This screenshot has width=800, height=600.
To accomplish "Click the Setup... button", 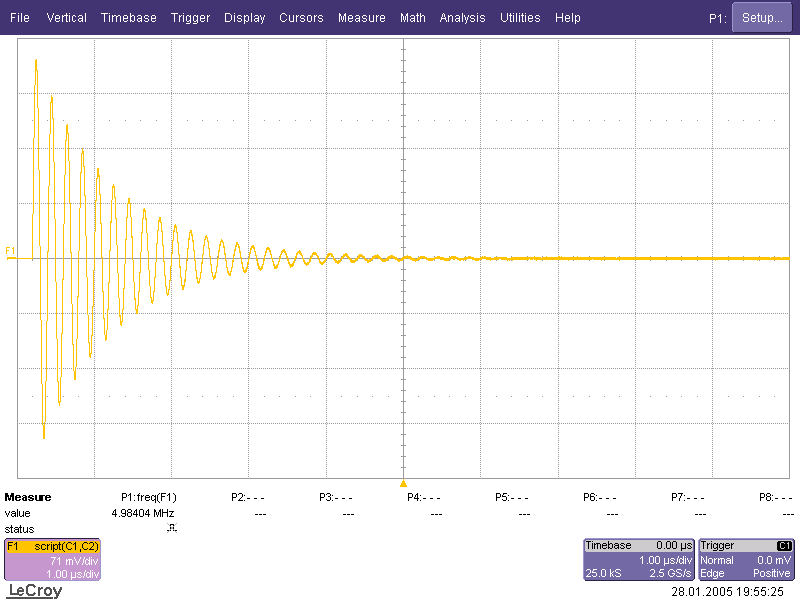I will pos(762,18).
